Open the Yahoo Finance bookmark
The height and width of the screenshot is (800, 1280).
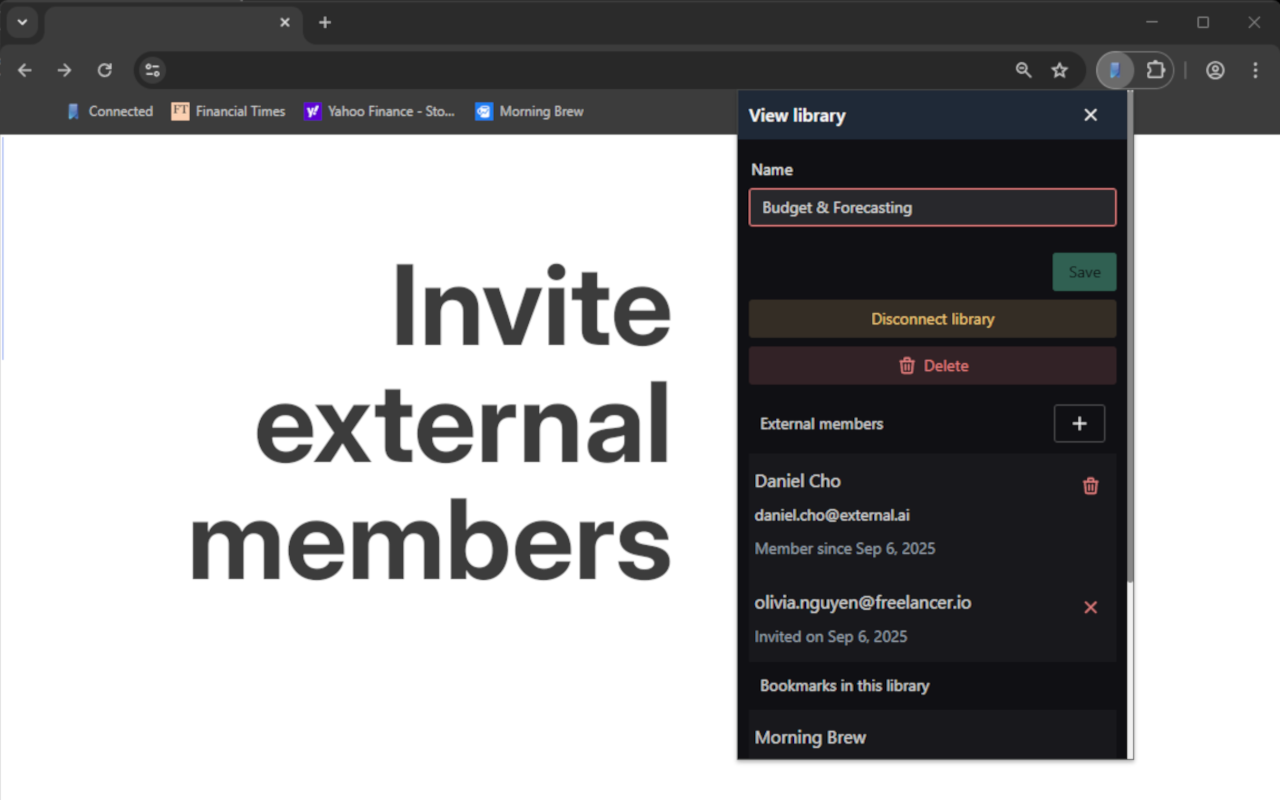380,111
